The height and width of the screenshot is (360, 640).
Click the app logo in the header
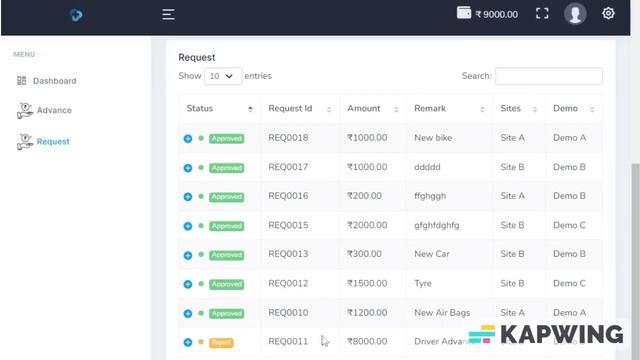(x=76, y=15)
